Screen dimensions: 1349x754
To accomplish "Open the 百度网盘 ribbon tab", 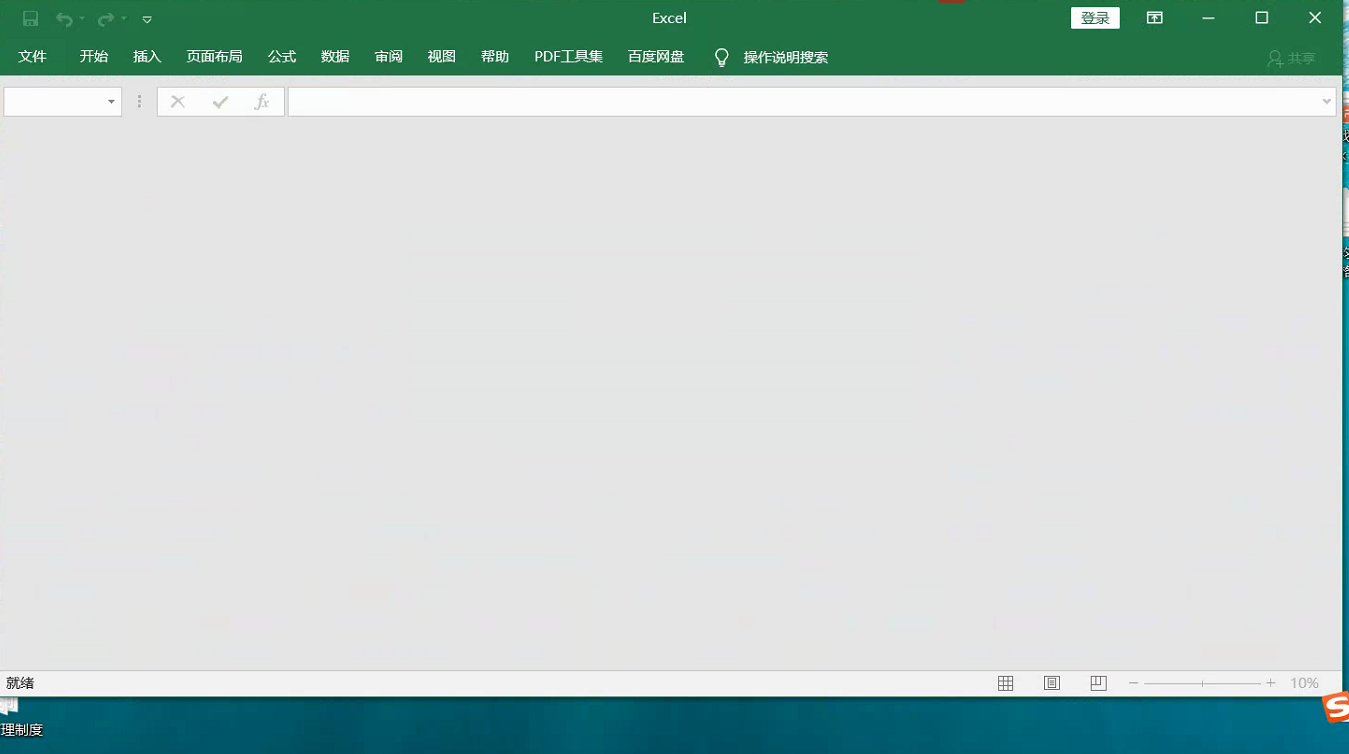I will (x=656, y=57).
